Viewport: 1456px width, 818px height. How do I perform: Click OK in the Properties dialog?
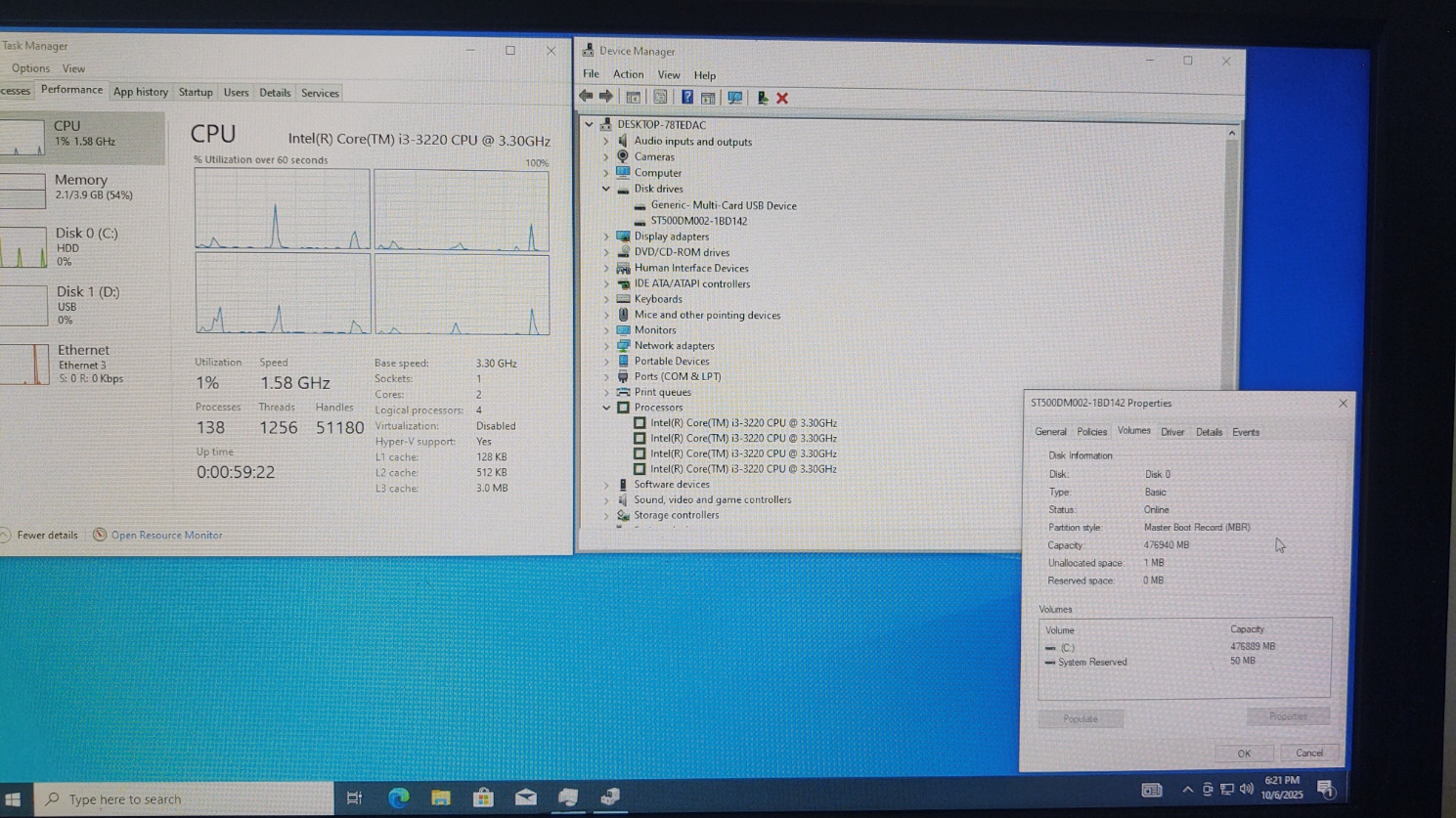(1244, 753)
